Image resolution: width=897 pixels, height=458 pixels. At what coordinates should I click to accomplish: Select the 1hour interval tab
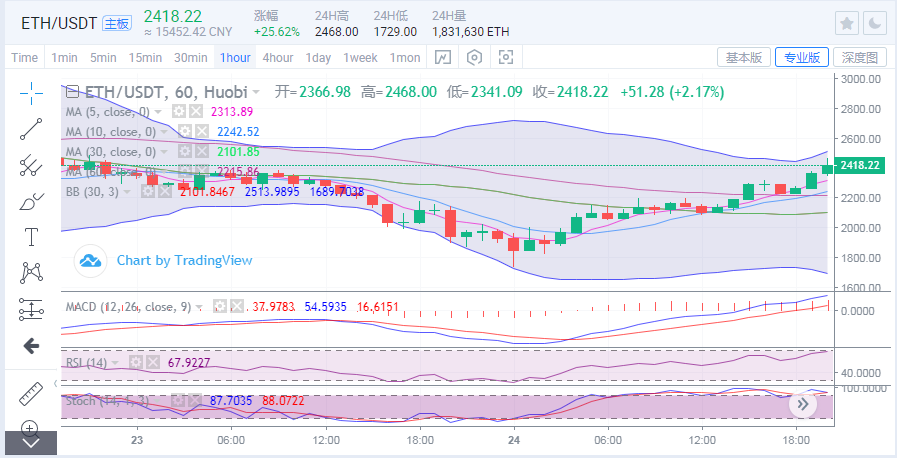click(x=235, y=57)
